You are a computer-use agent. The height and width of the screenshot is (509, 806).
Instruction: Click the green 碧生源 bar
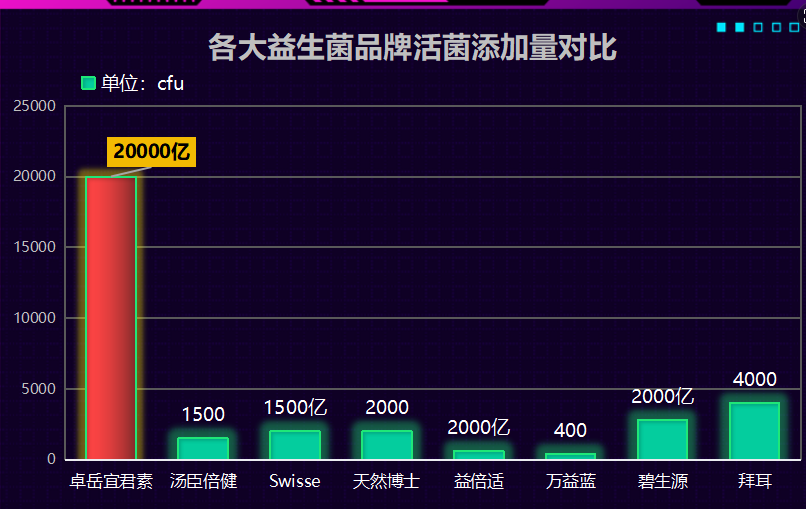click(663, 439)
